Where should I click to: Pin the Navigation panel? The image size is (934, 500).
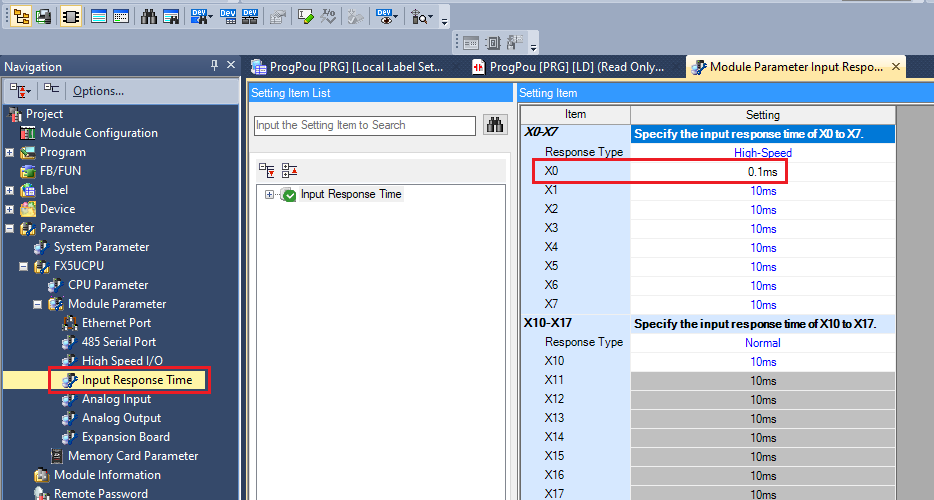click(x=214, y=66)
